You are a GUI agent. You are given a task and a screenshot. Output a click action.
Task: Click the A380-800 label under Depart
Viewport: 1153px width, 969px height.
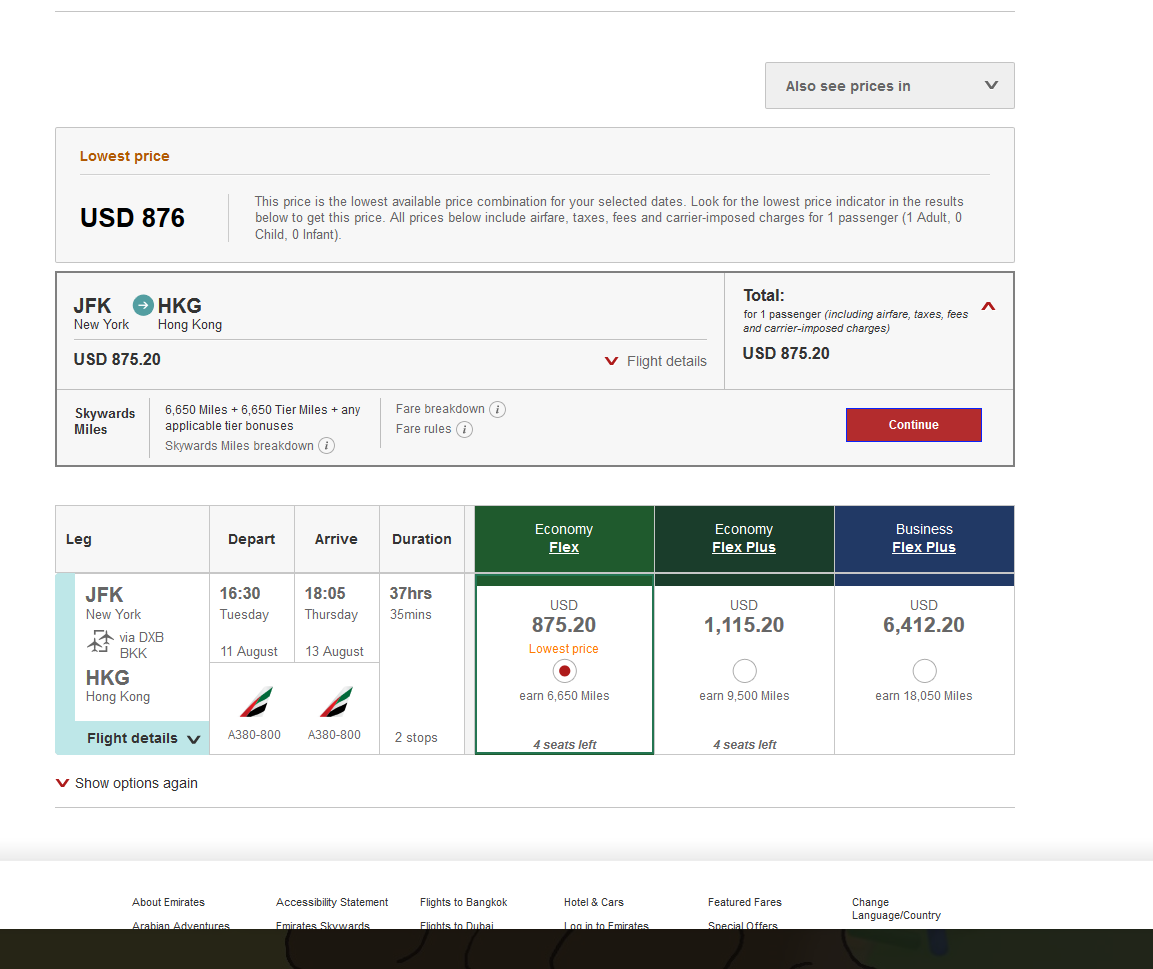(254, 734)
